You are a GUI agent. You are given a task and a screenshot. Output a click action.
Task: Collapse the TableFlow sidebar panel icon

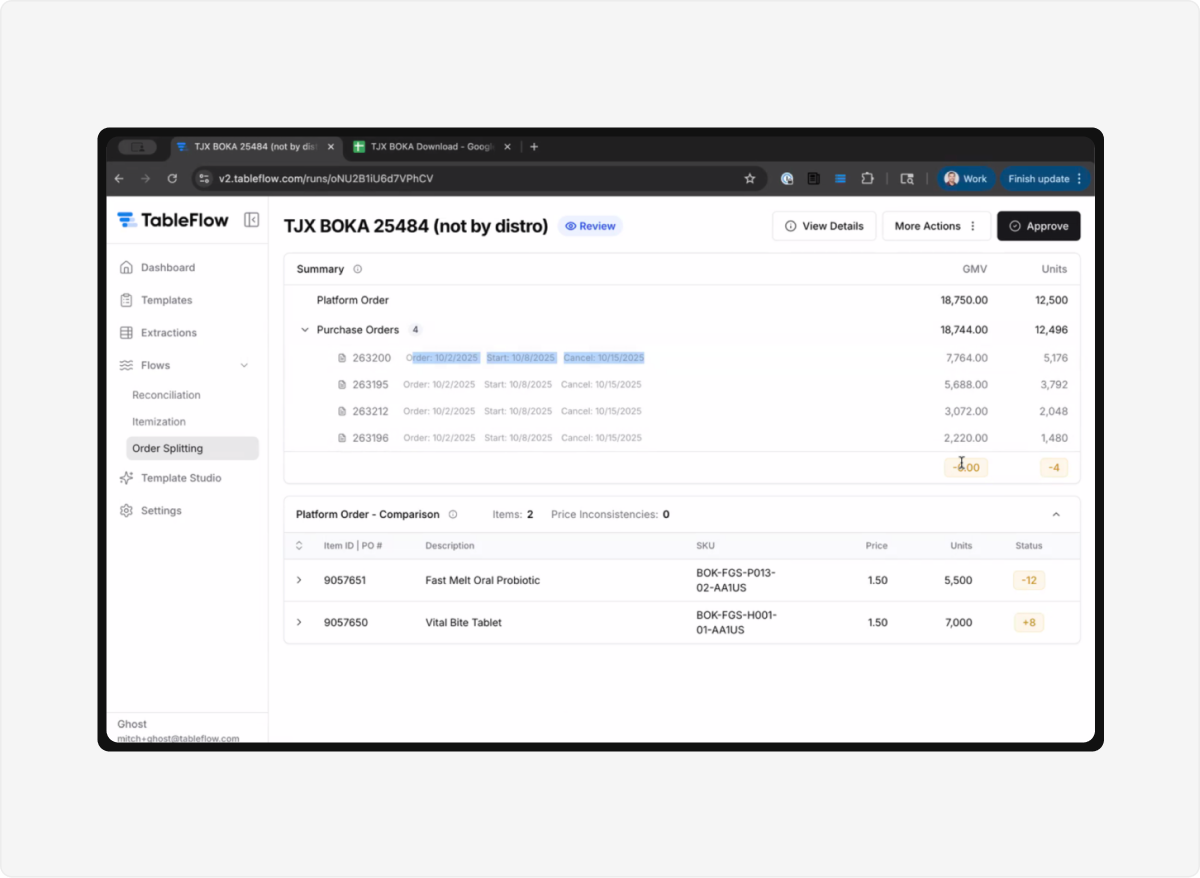(251, 220)
